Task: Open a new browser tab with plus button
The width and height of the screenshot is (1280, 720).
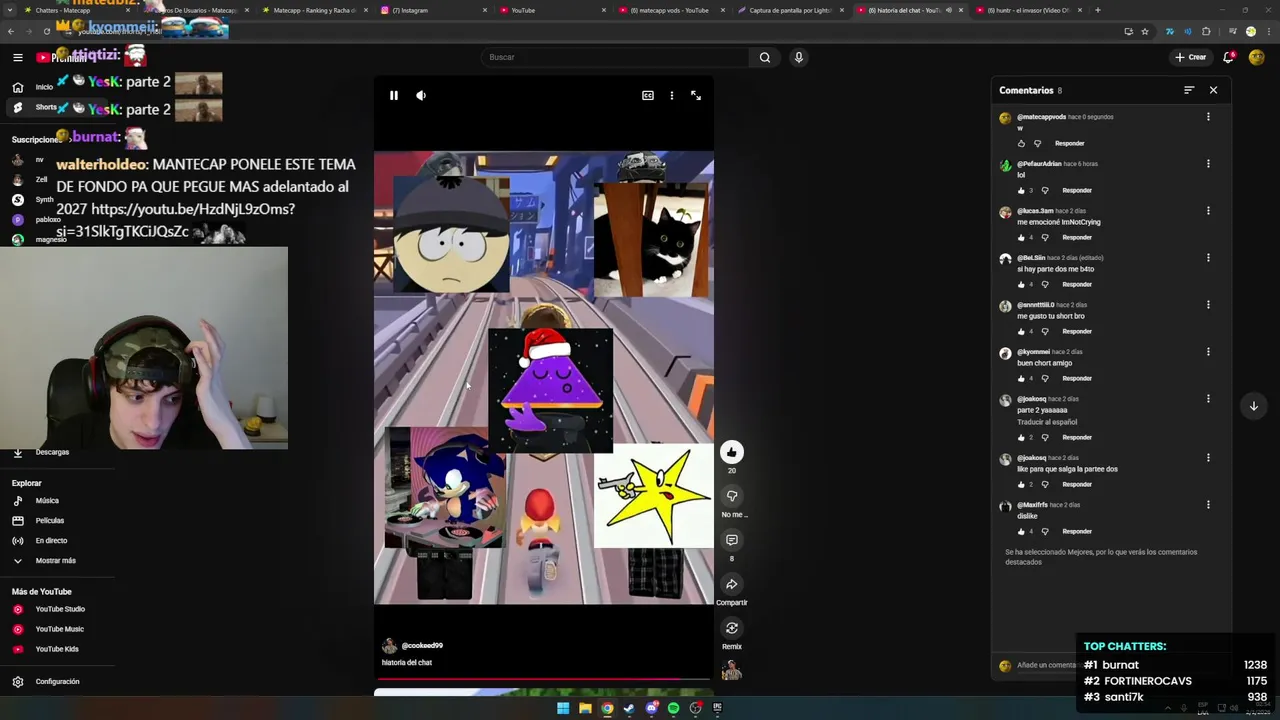Action: click(1097, 10)
